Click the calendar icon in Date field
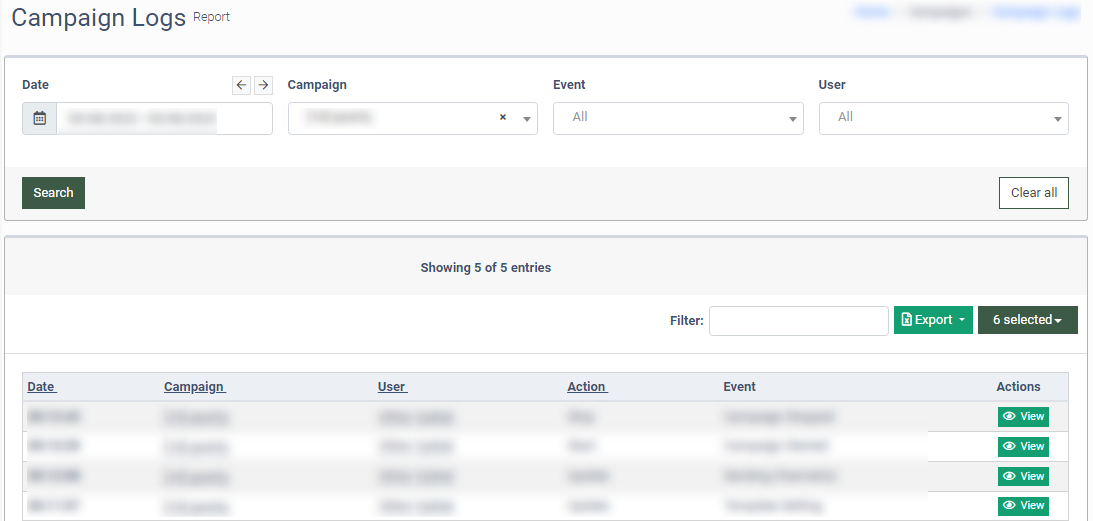1093x521 pixels. point(39,118)
